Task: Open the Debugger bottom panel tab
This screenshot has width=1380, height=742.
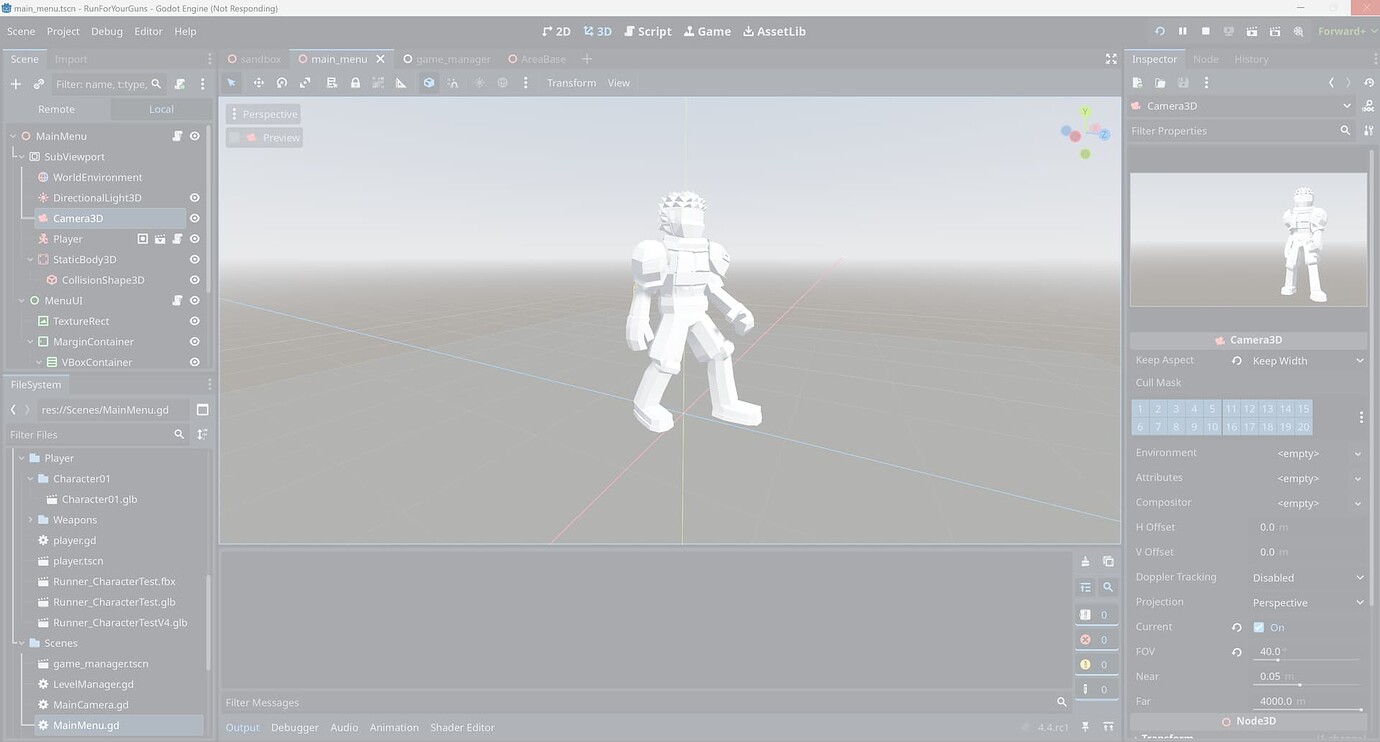Action: [x=295, y=727]
